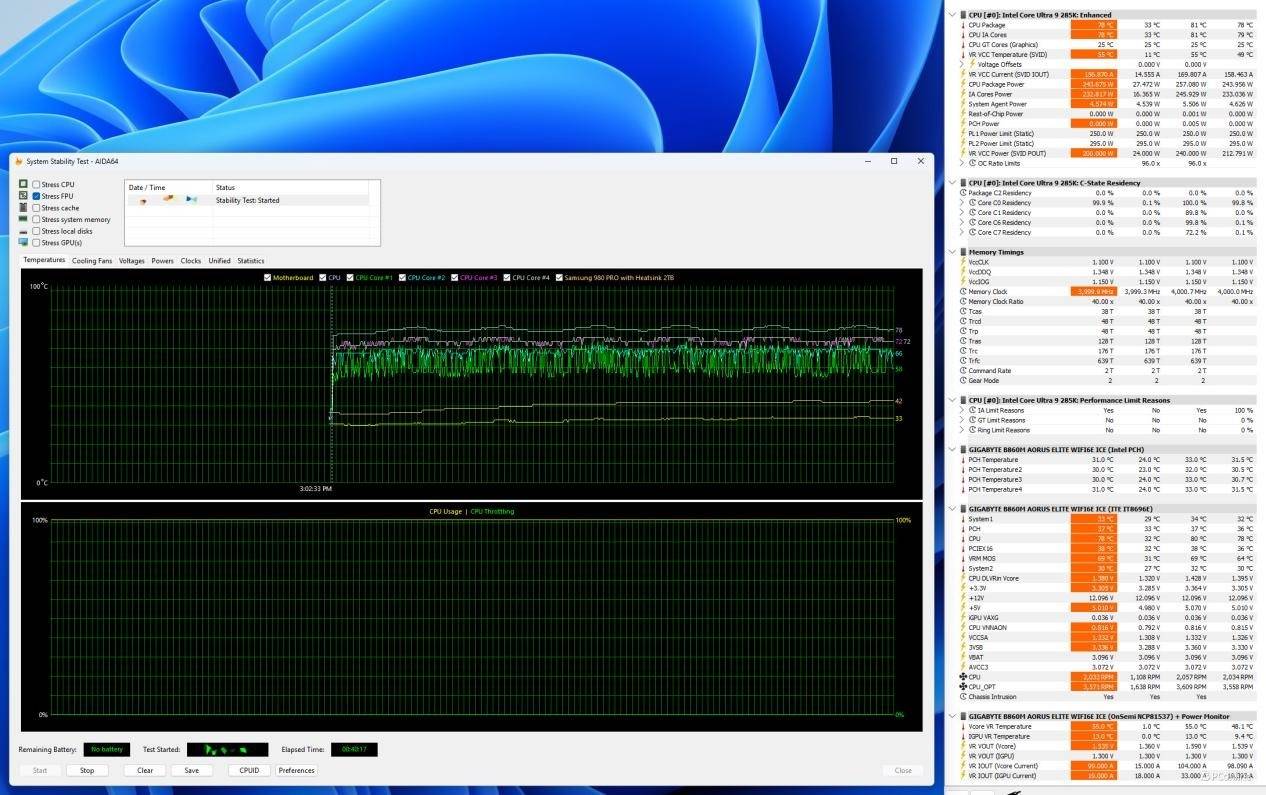Click the monitor icon beside Stress GPU(s)
1266x795 pixels.
[x=23, y=242]
